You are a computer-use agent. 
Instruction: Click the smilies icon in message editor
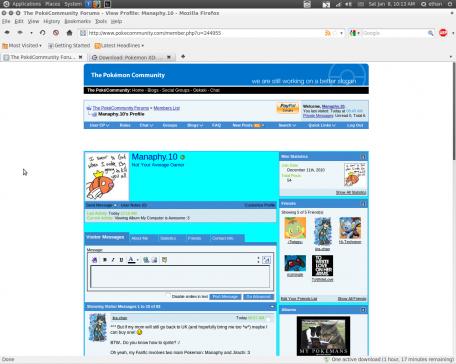point(95,260)
